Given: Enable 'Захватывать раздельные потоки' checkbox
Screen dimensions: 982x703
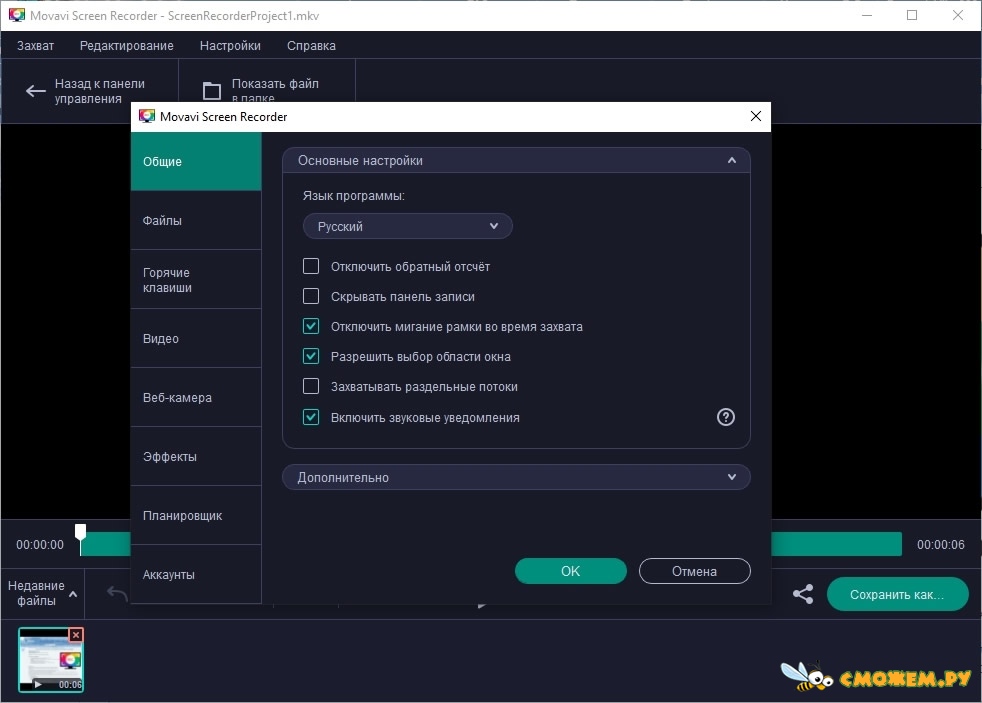Looking at the screenshot, I should point(311,386).
